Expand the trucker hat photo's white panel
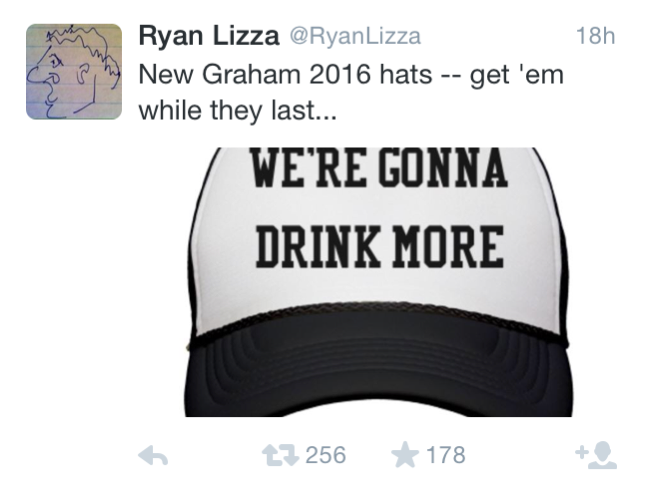The width and height of the screenshot is (659, 494). point(378,235)
